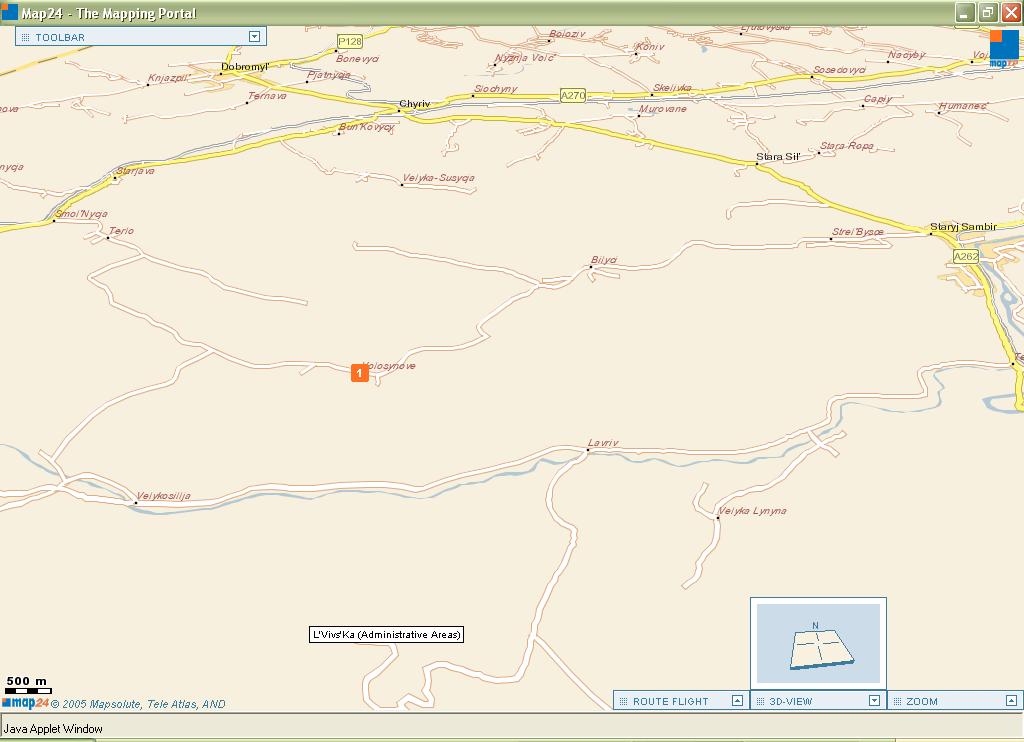Click the orange waypoint marker 1
1024x742 pixels.
pyautogui.click(x=359, y=373)
